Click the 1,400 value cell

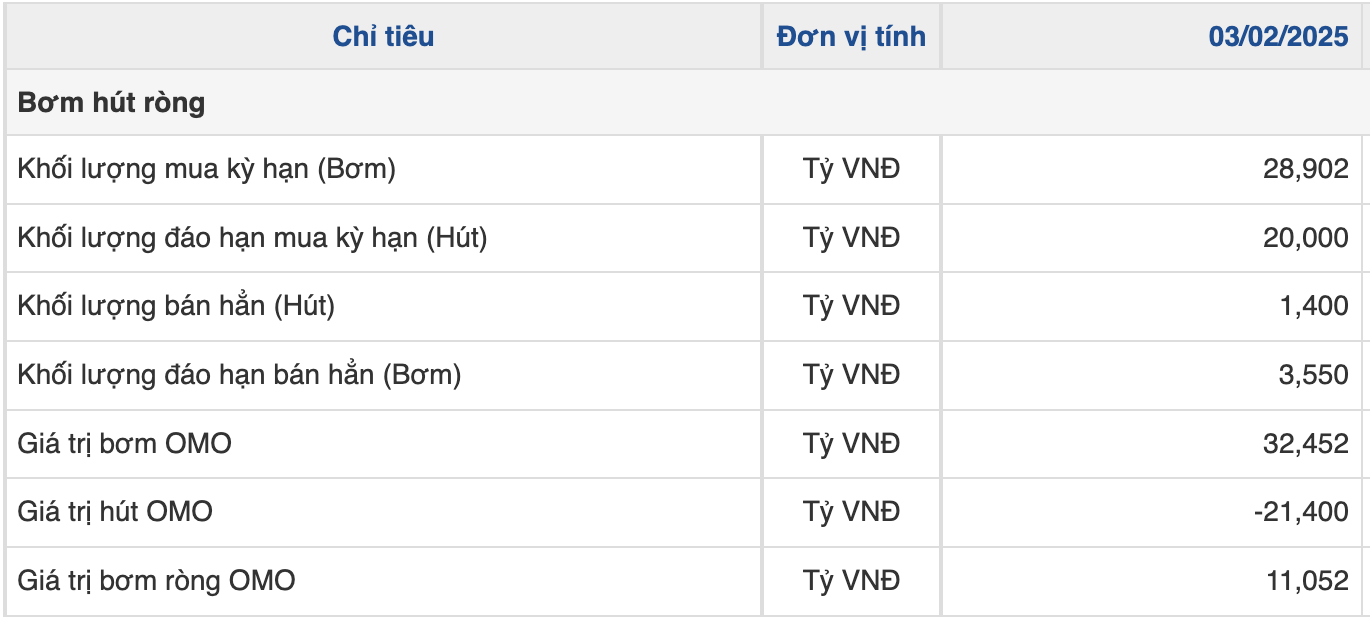(1312, 306)
